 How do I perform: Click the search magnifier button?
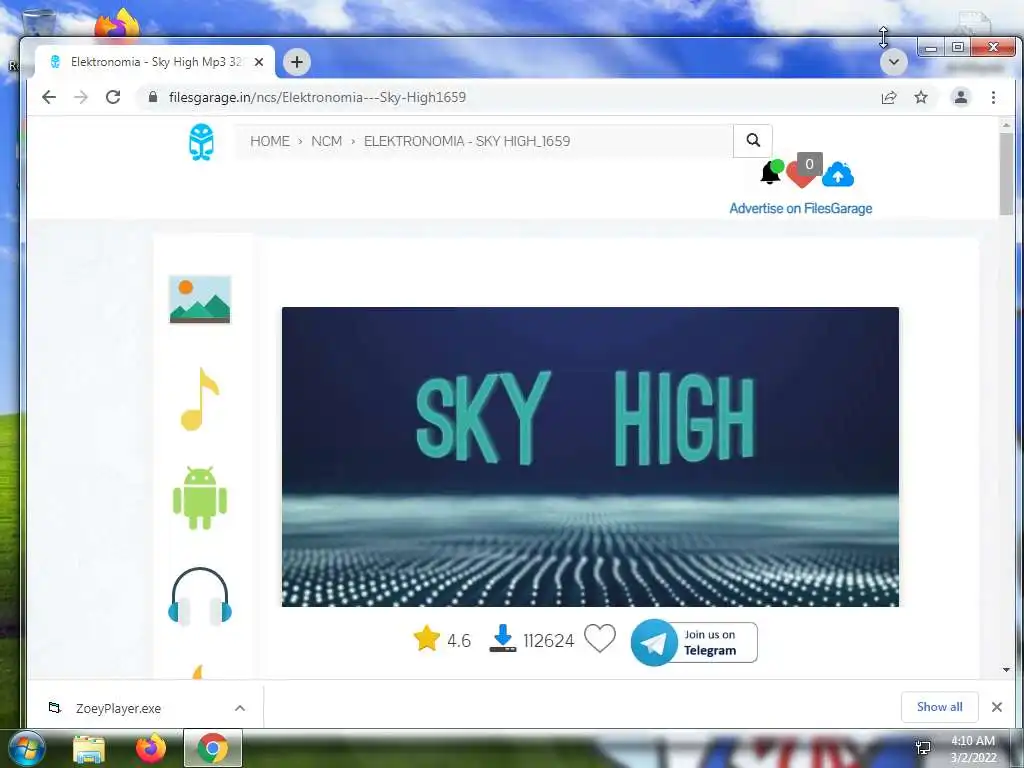(x=753, y=140)
